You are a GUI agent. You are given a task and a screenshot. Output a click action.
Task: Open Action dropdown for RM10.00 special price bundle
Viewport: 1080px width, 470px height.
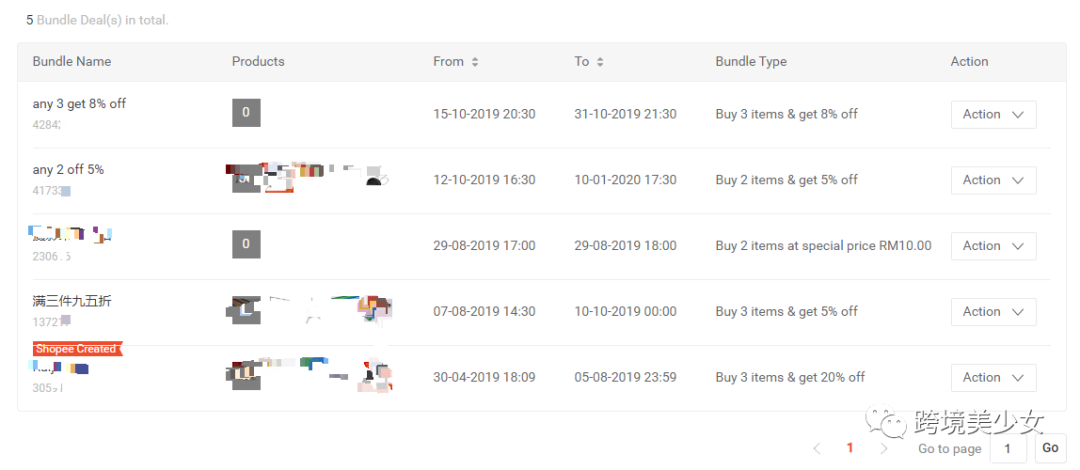(x=993, y=246)
